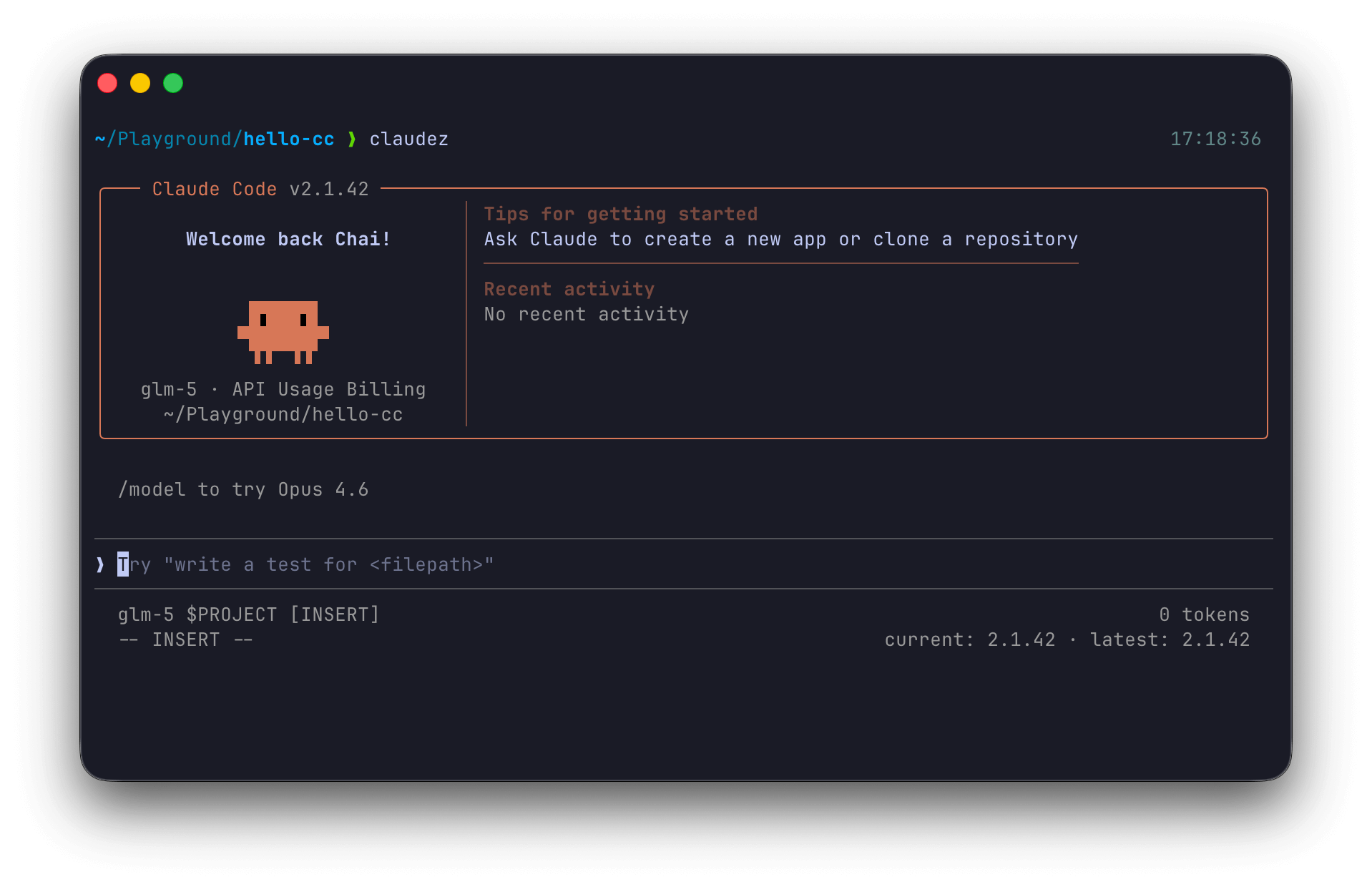Click the red close window button

click(107, 84)
